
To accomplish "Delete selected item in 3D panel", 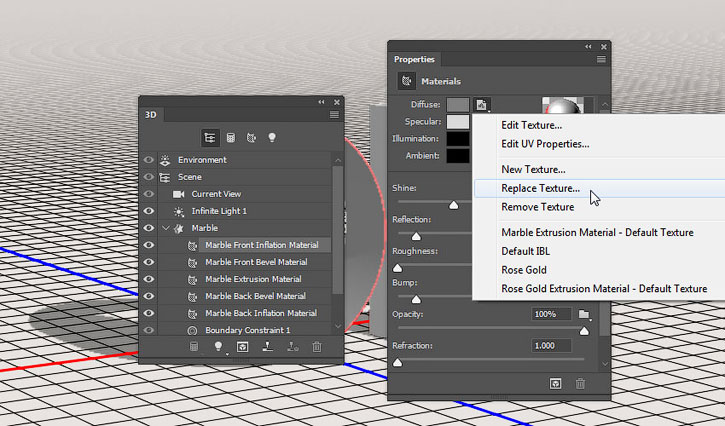I will coord(317,346).
